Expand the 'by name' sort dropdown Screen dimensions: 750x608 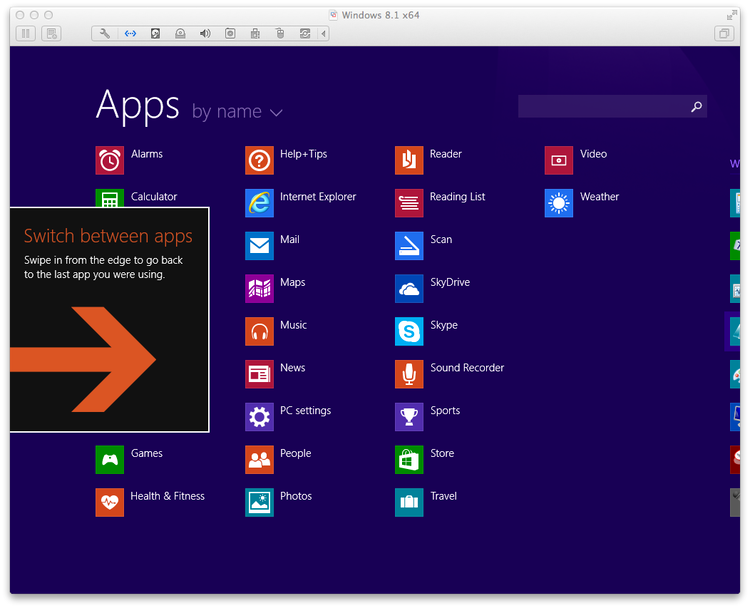click(237, 112)
